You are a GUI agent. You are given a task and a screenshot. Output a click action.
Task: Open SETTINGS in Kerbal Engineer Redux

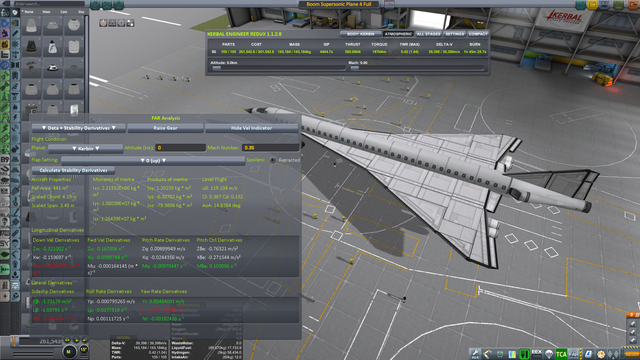454,34
